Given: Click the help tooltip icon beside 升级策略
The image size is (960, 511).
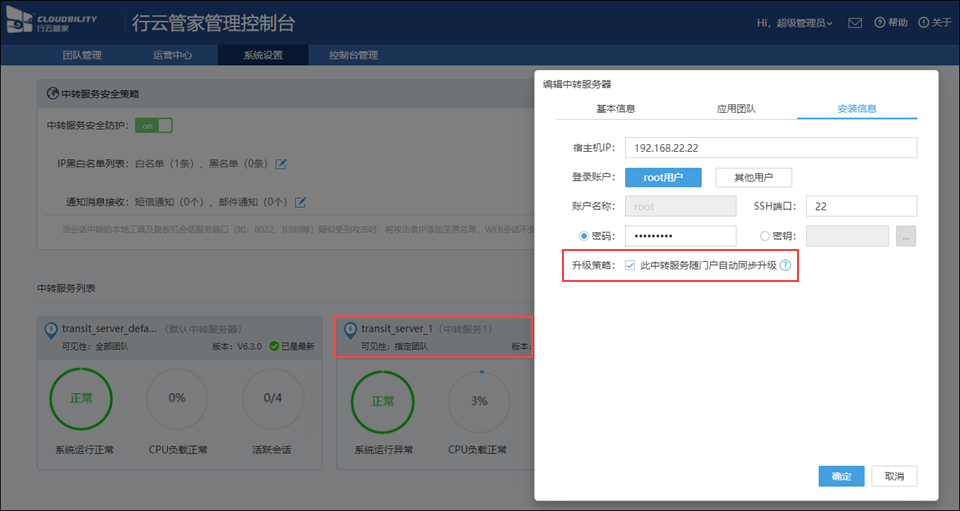Looking at the screenshot, I should 785,266.
